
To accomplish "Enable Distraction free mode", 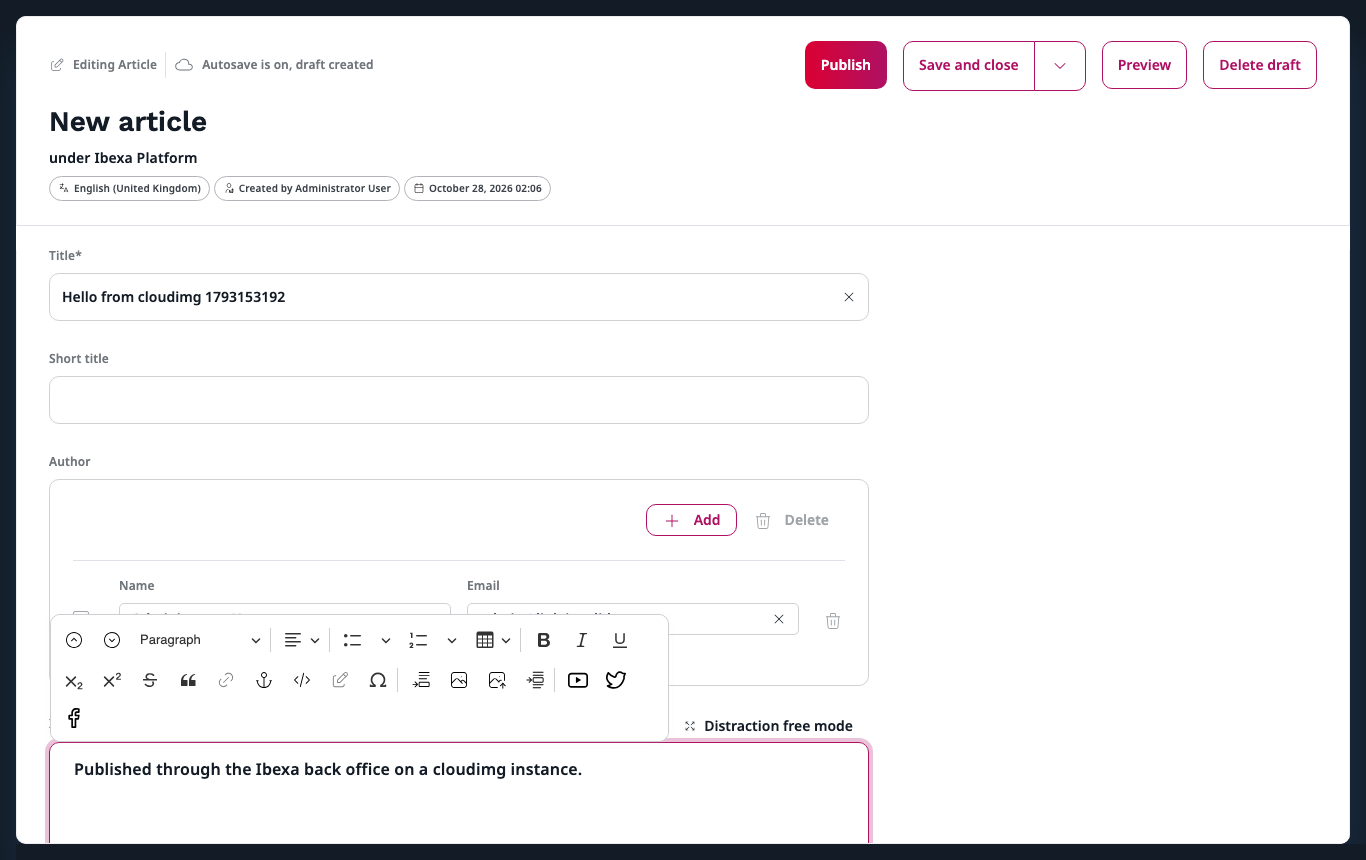I will coord(768,726).
